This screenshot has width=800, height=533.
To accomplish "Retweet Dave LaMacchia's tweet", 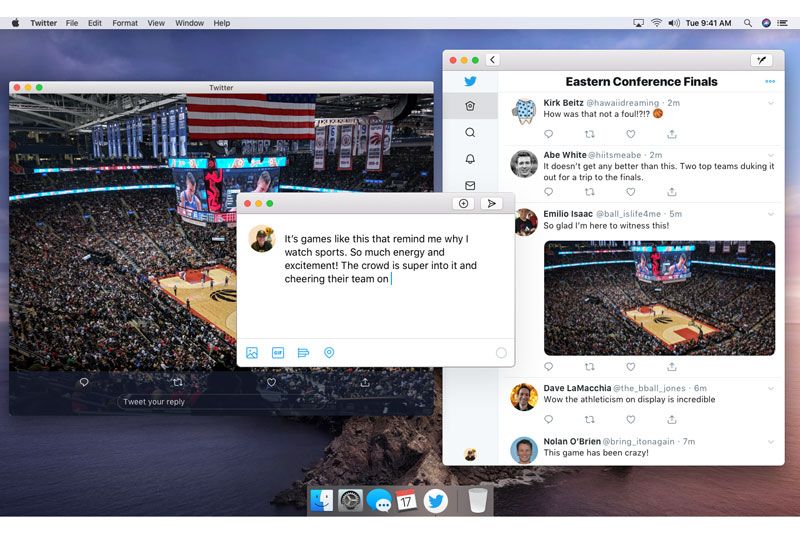I will 589,419.
